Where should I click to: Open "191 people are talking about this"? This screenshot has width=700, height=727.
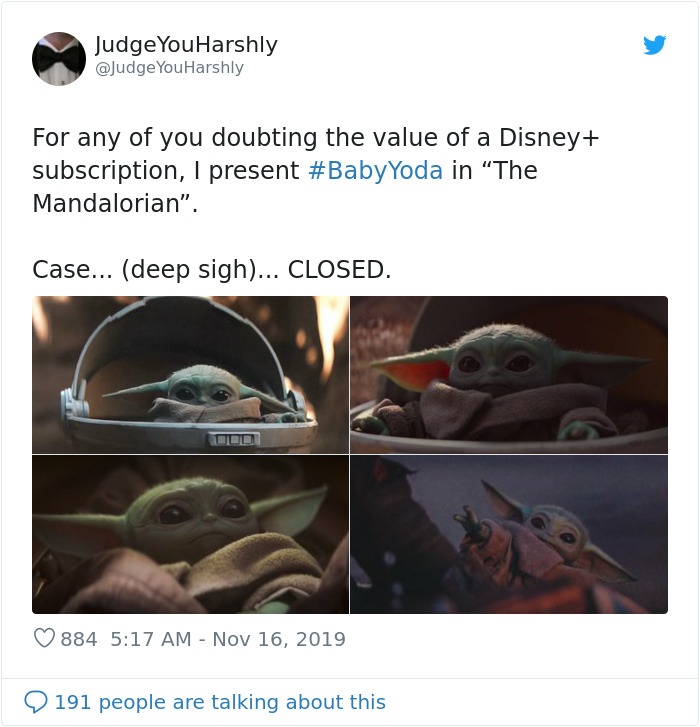click(x=220, y=702)
